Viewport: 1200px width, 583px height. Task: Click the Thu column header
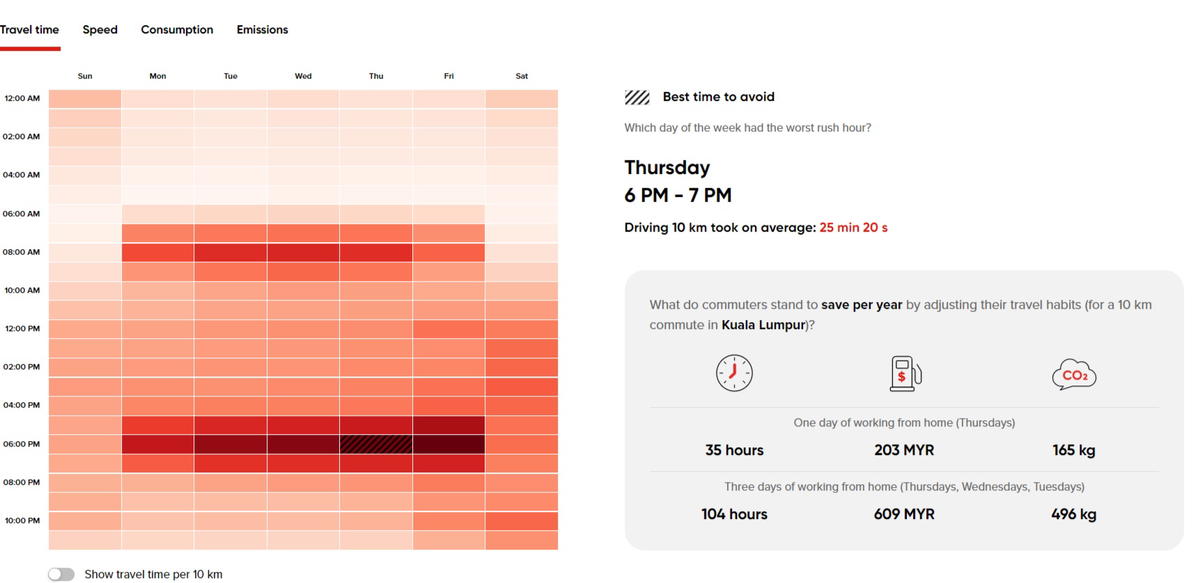pos(376,76)
